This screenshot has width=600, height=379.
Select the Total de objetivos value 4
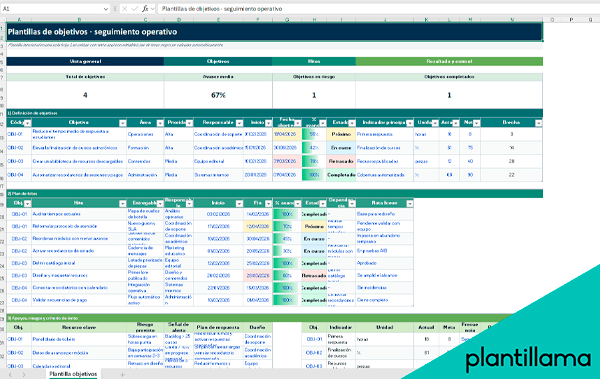coord(85,95)
